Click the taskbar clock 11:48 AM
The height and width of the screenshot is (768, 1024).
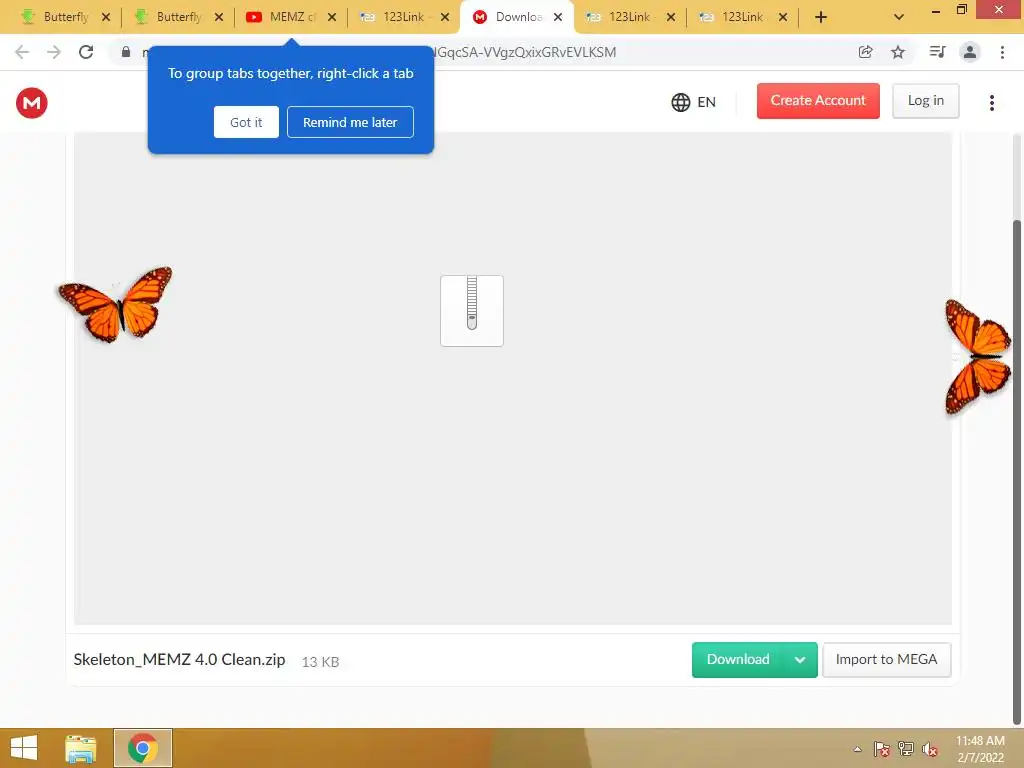pos(980,741)
